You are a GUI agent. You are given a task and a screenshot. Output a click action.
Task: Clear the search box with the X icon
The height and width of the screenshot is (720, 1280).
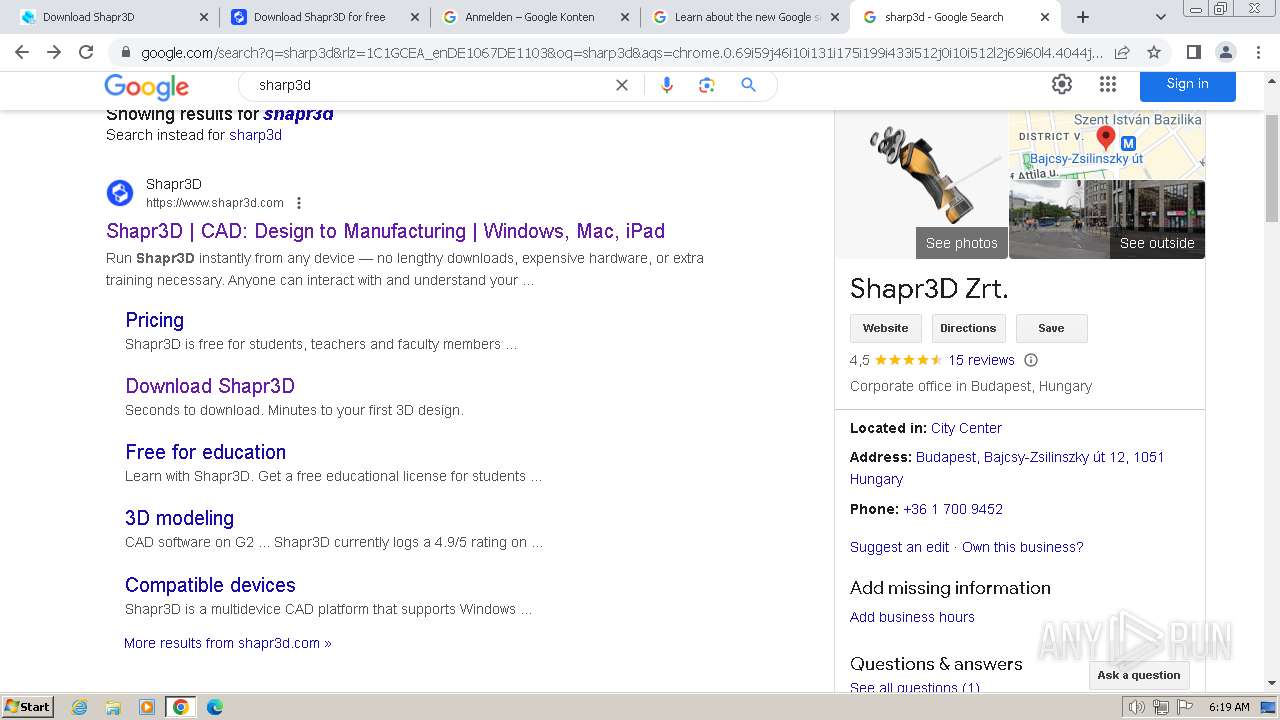622,85
